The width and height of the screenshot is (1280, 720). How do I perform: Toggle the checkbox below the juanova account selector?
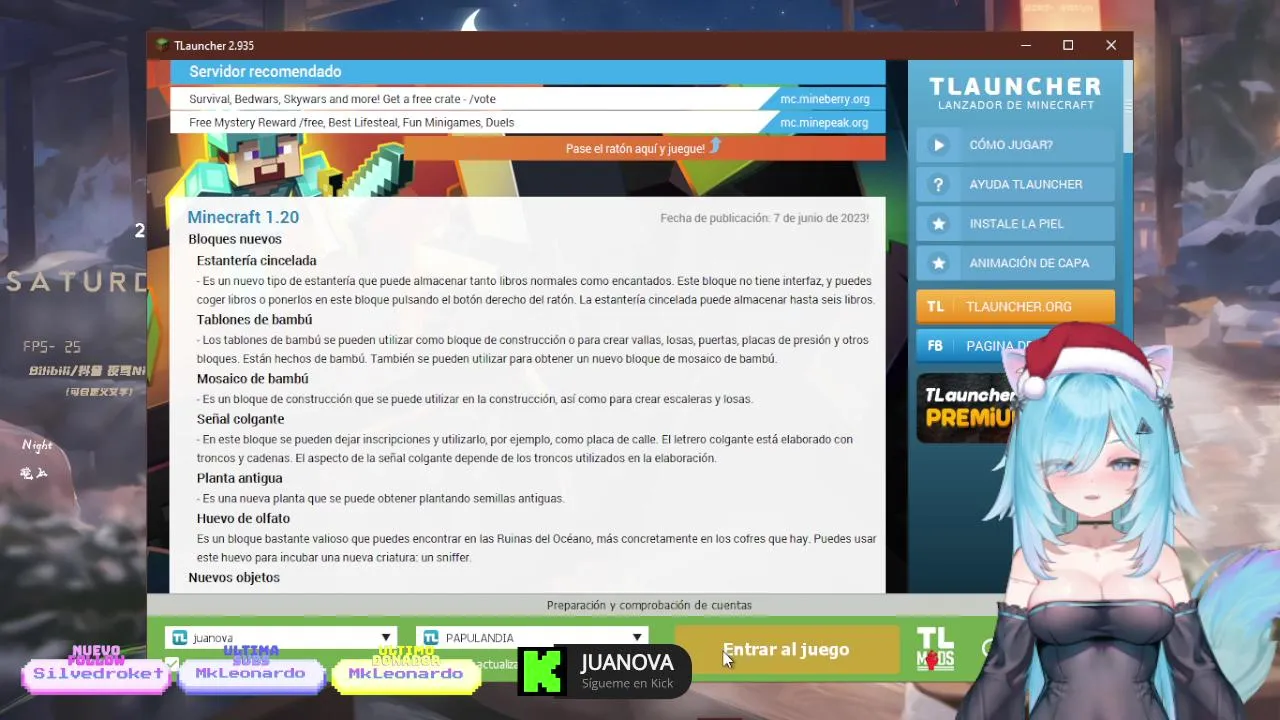click(172, 663)
